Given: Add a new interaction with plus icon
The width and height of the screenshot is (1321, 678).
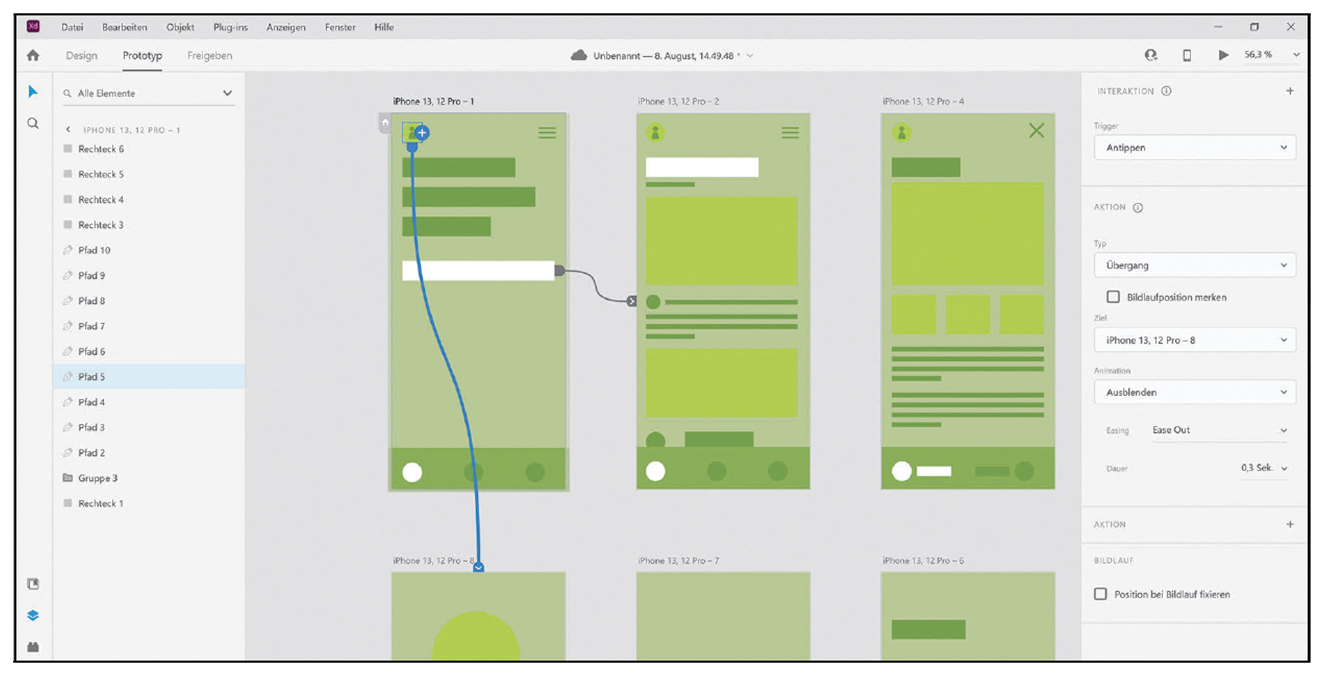Looking at the screenshot, I should pos(1289,91).
